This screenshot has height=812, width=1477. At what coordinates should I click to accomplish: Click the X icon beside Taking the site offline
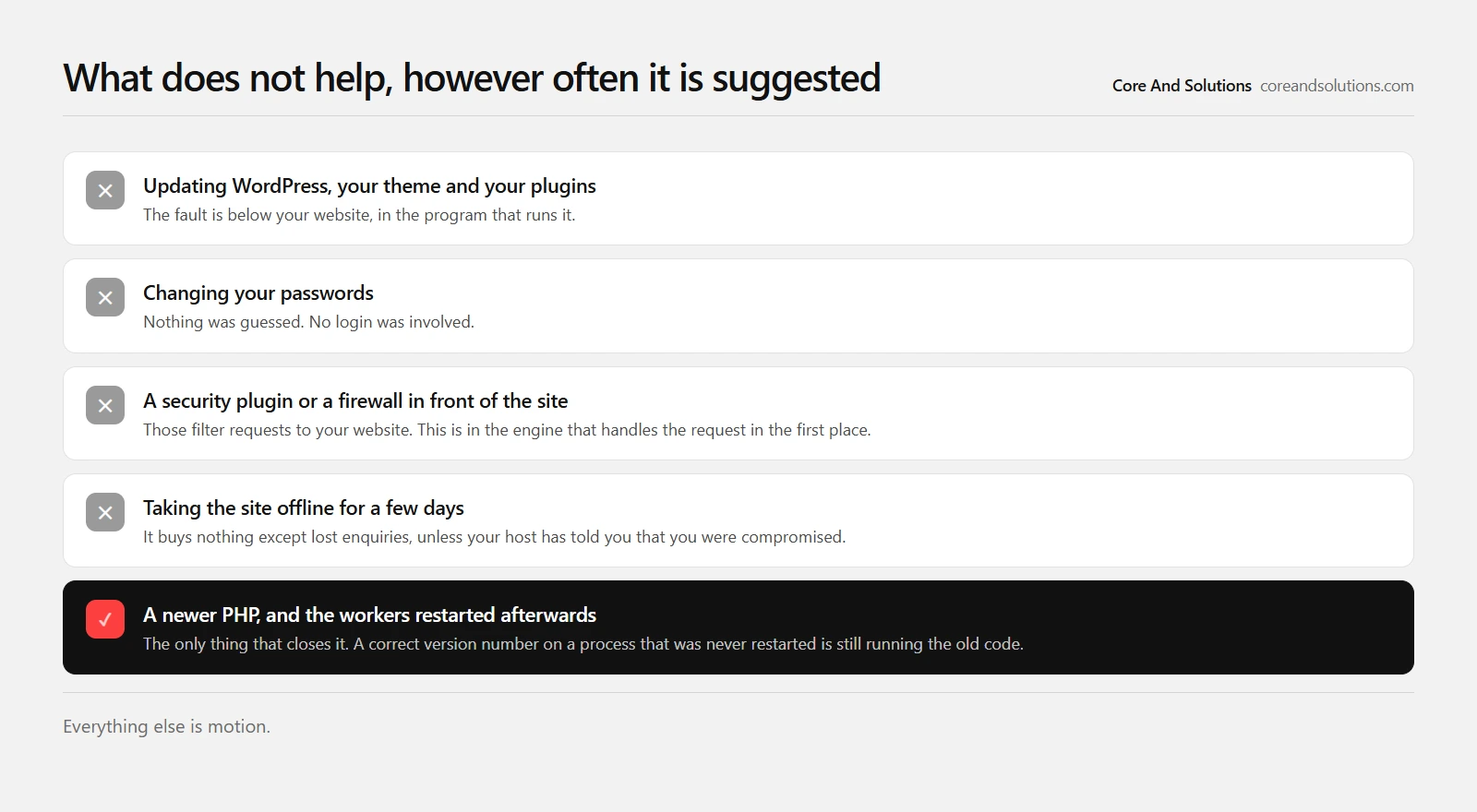click(x=105, y=512)
